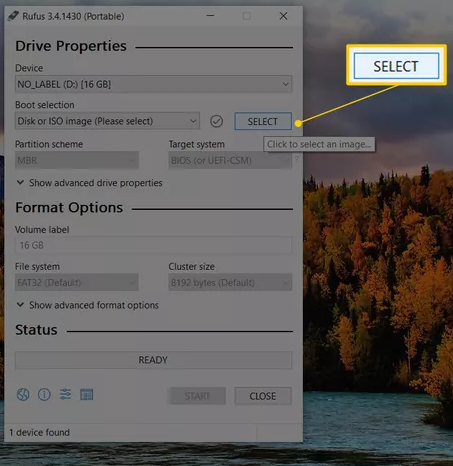The width and height of the screenshot is (453, 466).
Task: Open the language globe icon
Action: point(23,395)
